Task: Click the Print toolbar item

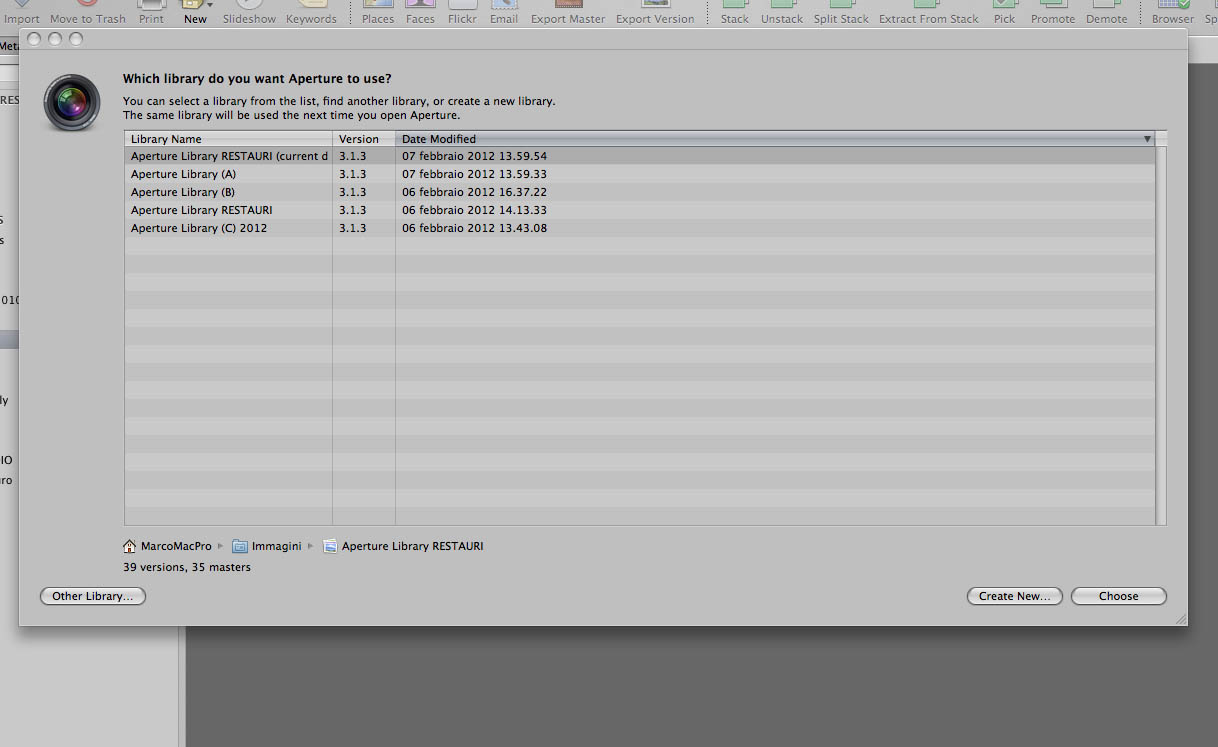Action: click(151, 13)
